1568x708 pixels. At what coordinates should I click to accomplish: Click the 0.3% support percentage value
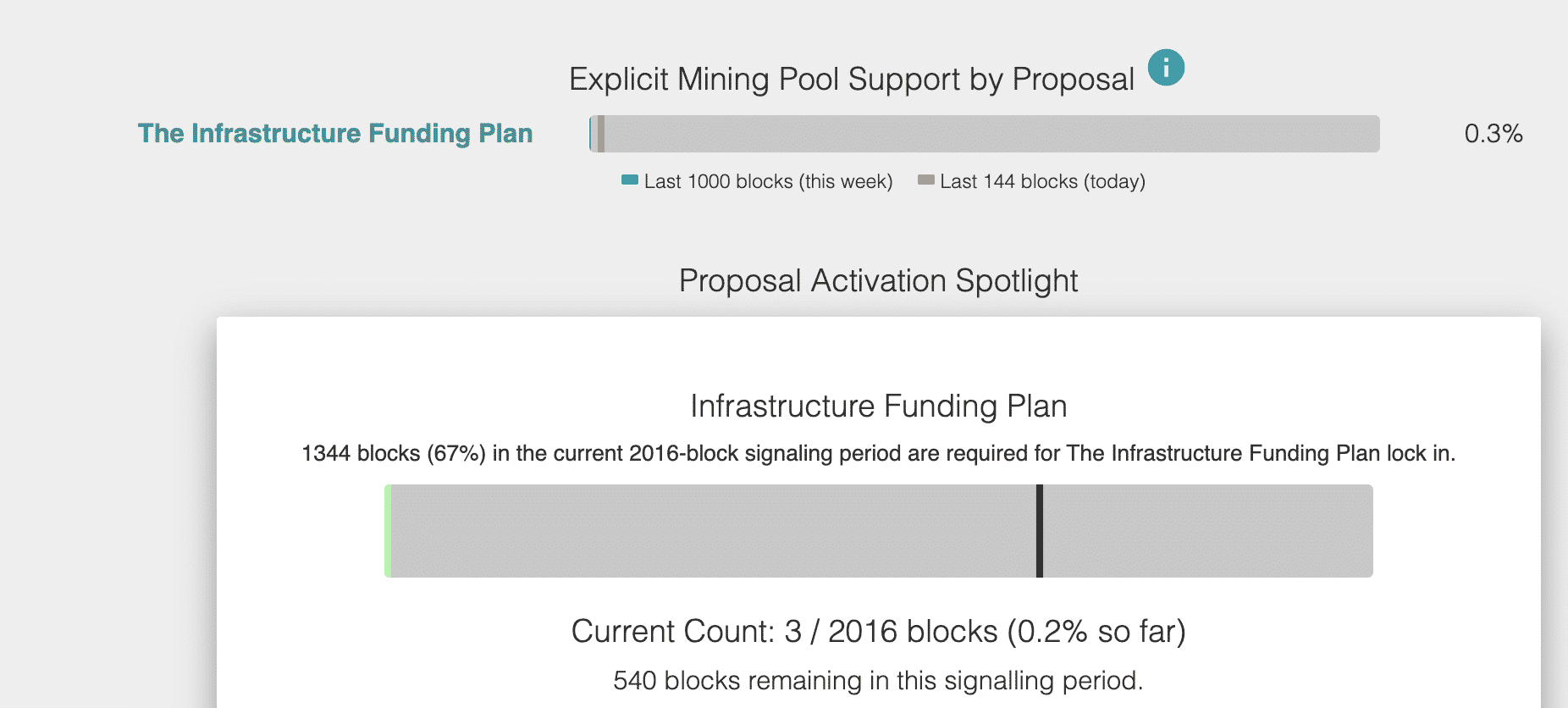click(x=1493, y=134)
